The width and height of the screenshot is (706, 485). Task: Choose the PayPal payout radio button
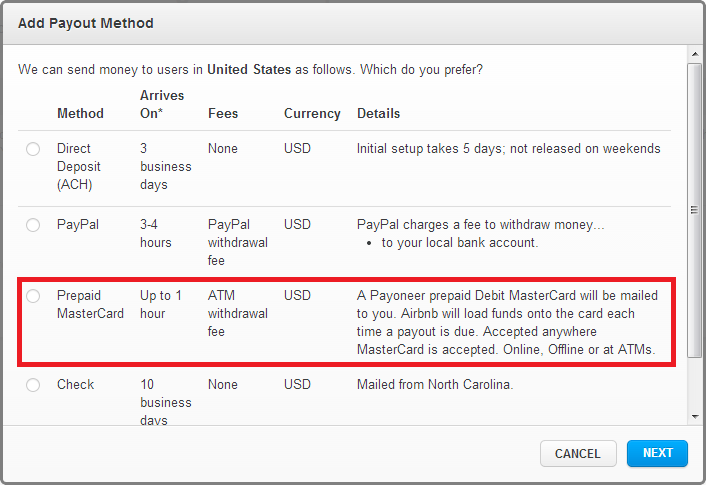(33, 225)
